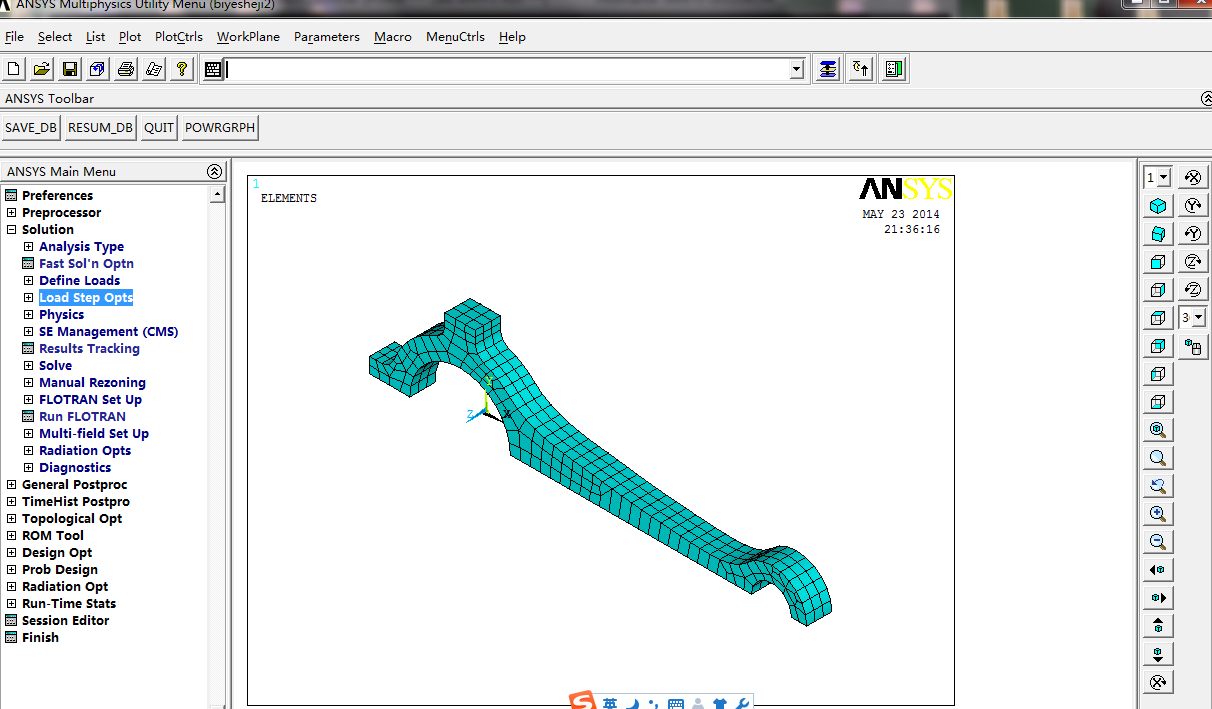Pan the model left with the left-arrow icon
The image size is (1212, 709).
[1158, 570]
